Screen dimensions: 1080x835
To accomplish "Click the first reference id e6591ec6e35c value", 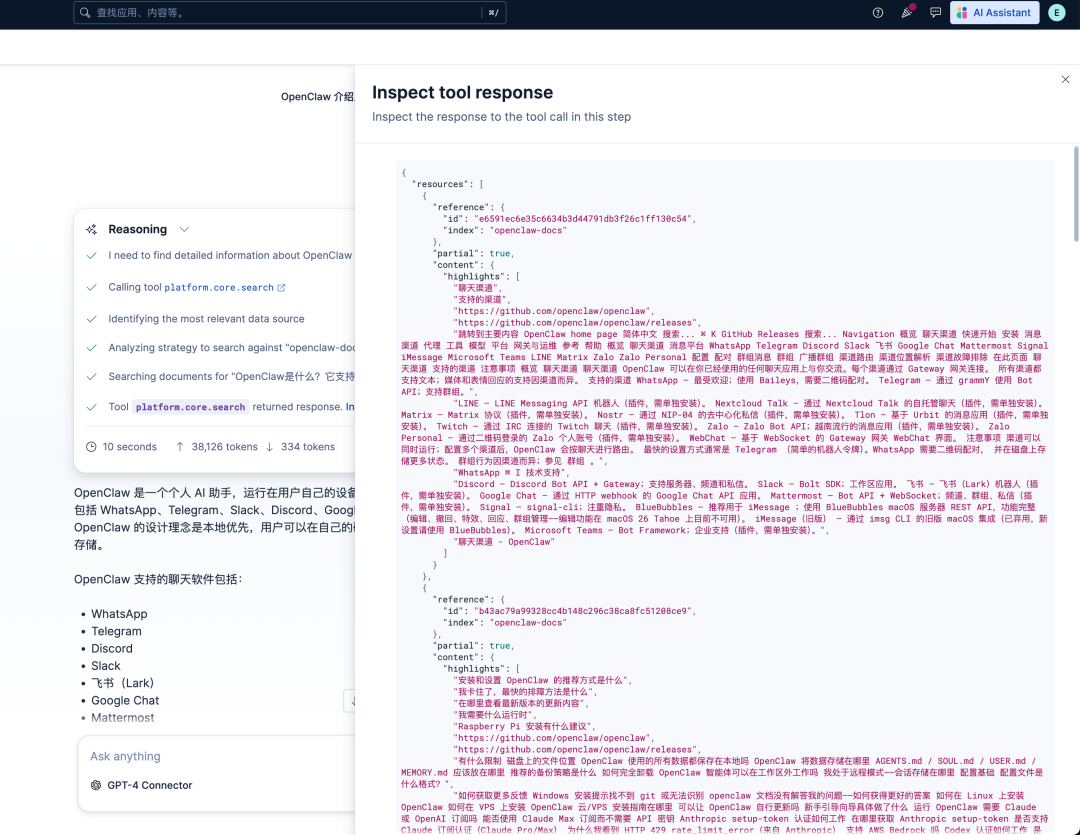I will coord(583,219).
